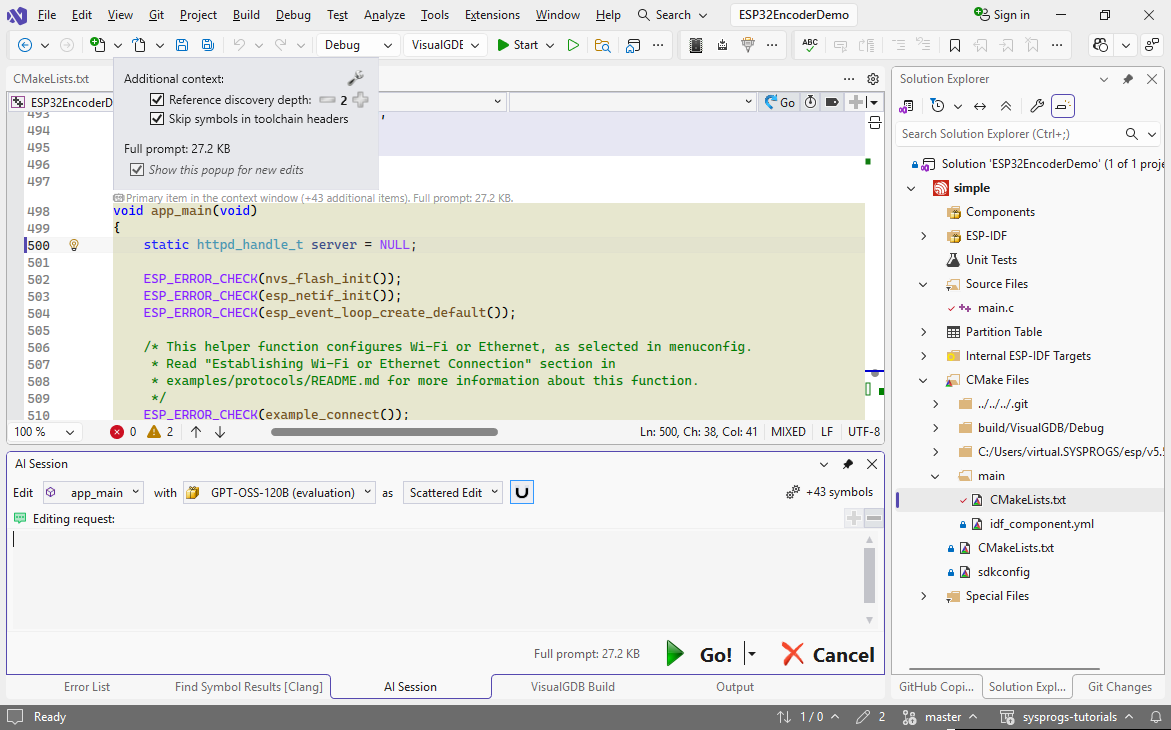Click Start Without Debugging green outline arrow
This screenshot has height=730, width=1171.
point(573,45)
